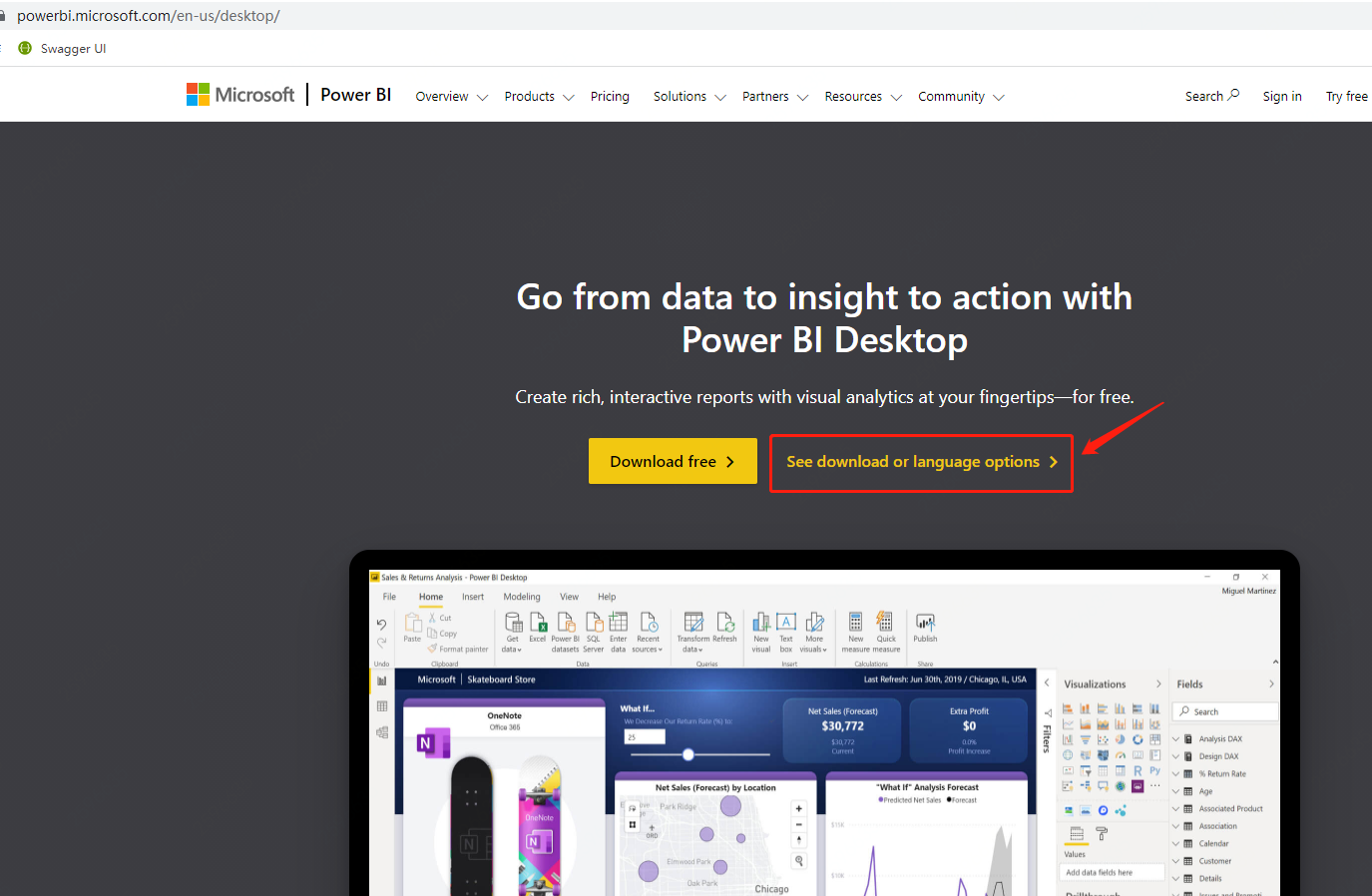Click the Undo arrow in the ribbon
1372x896 pixels.
(381, 625)
